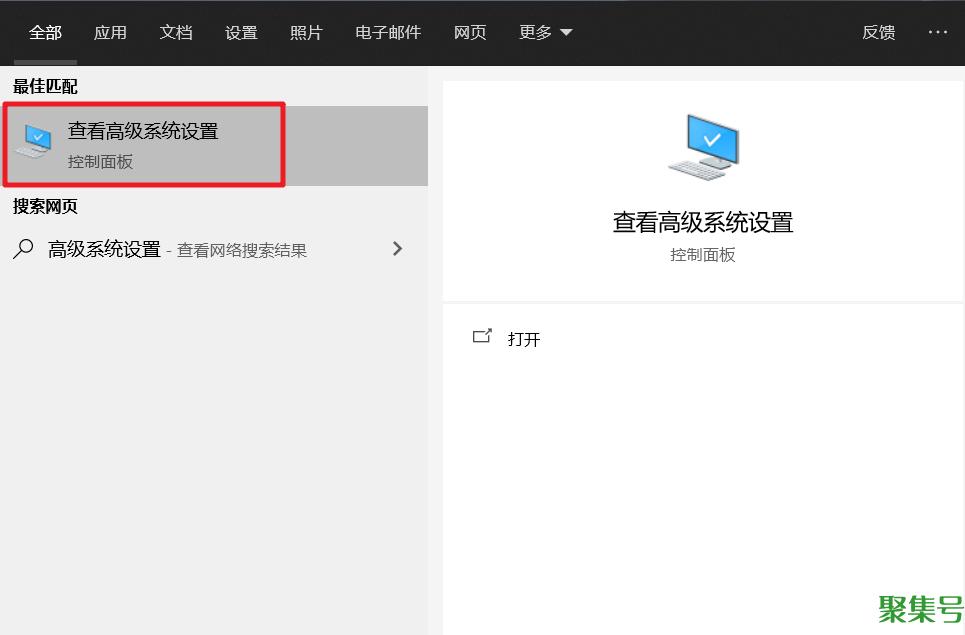Click 查看高级系统设置 title in preview pane

click(703, 222)
